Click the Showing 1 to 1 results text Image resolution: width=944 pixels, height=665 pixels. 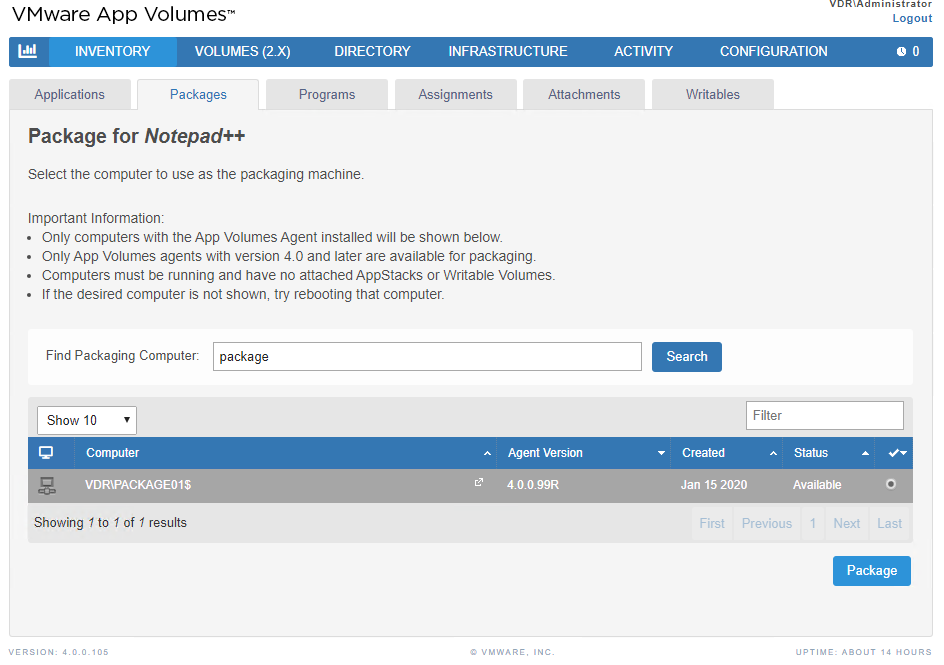click(x=110, y=522)
